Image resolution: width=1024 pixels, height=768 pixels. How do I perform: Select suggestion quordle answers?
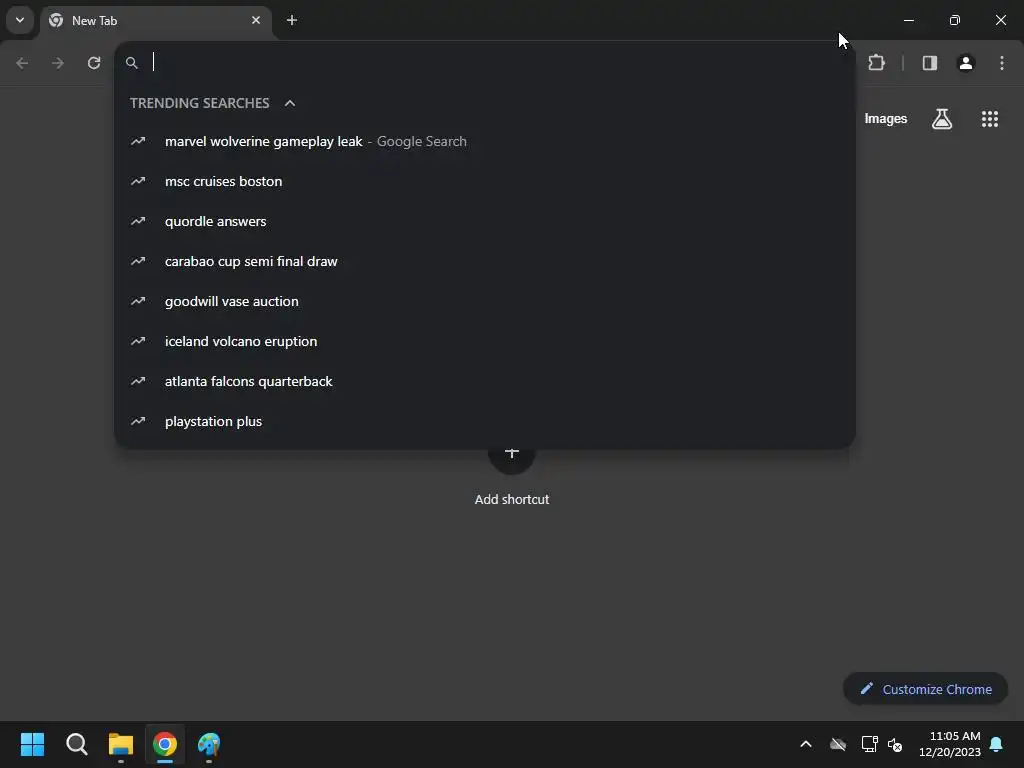click(485, 221)
